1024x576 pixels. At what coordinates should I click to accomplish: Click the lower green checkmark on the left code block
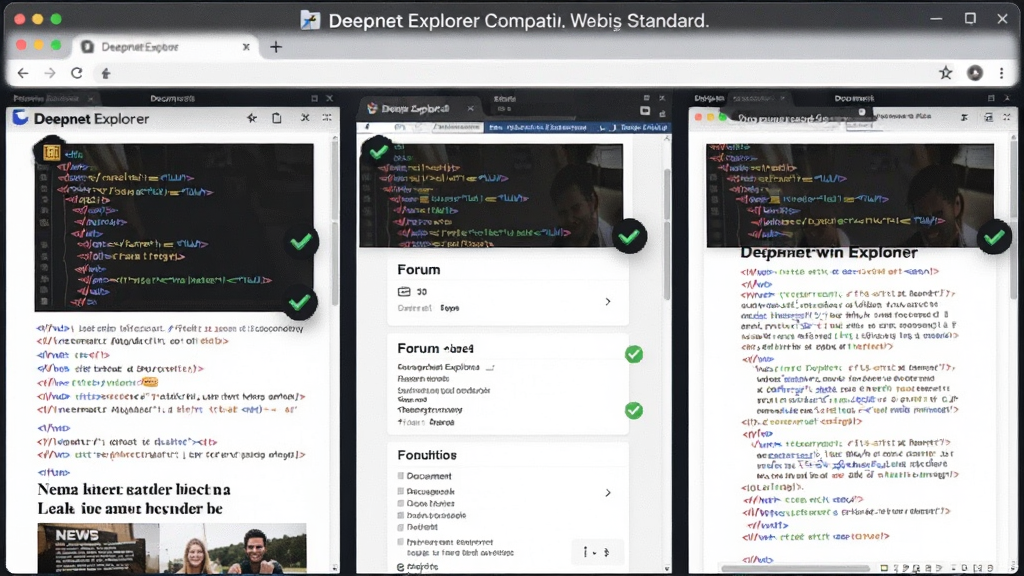(x=300, y=303)
